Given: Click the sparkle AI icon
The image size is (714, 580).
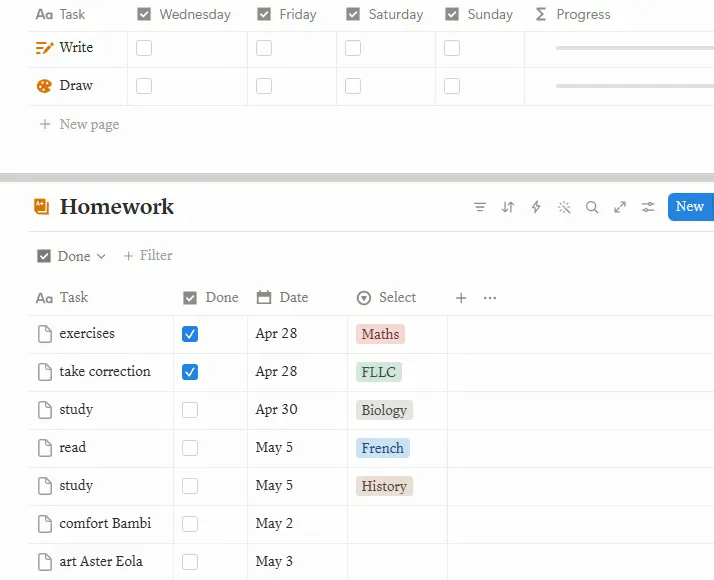Looking at the screenshot, I should pos(564,207).
